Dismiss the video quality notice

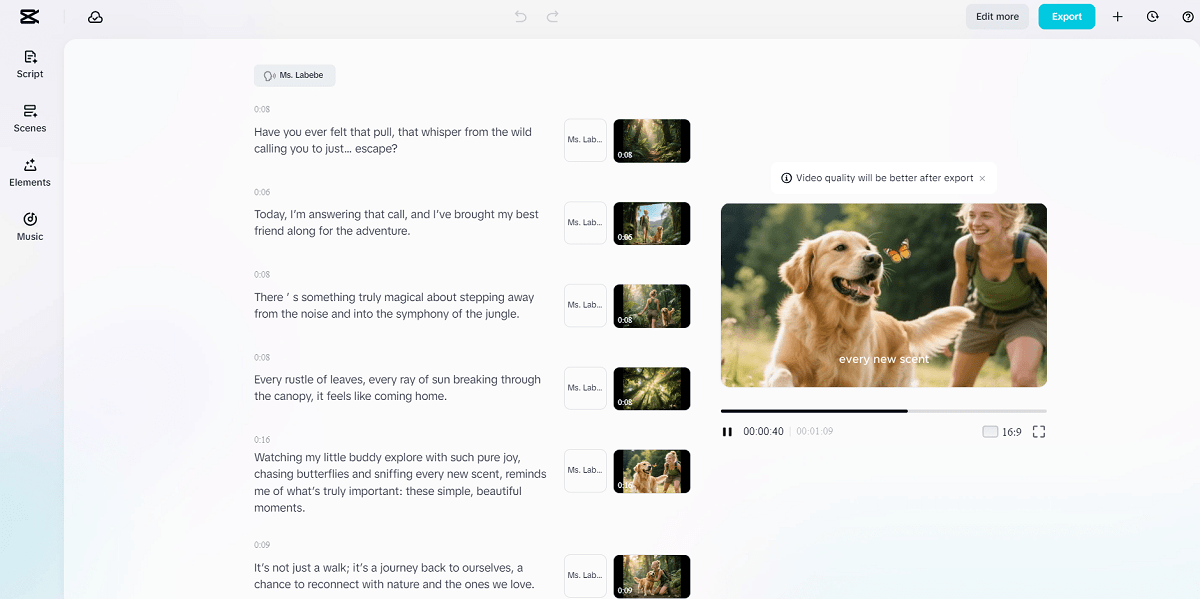(982, 178)
